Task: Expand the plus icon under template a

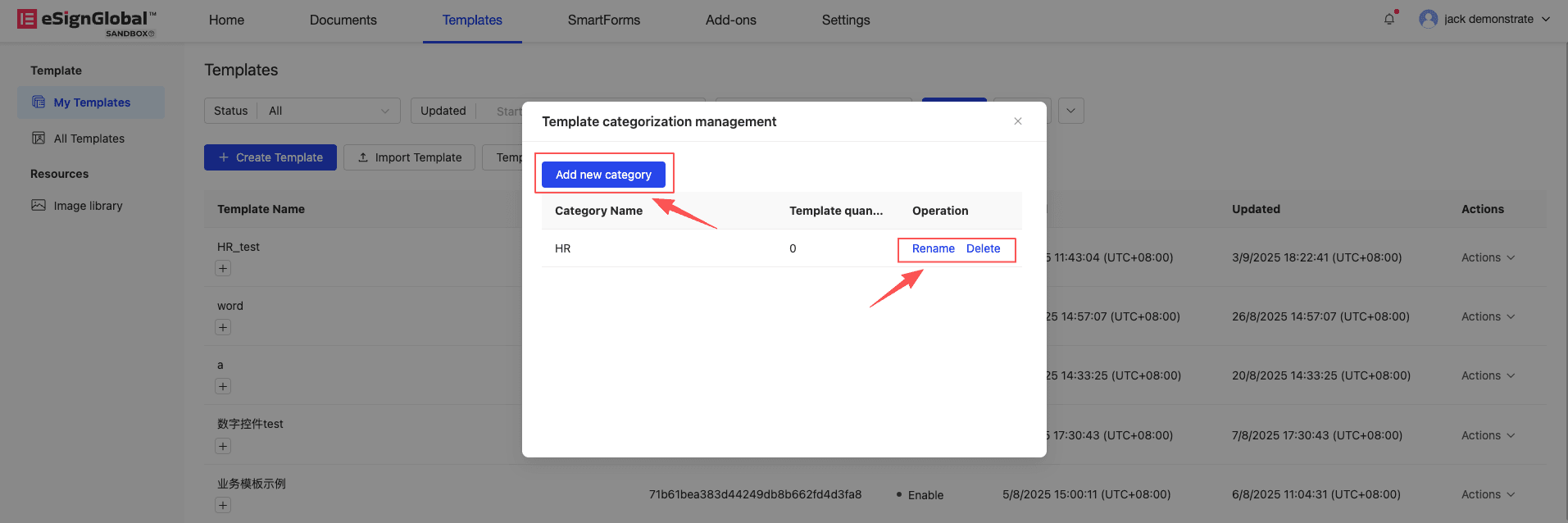Action: [223, 386]
